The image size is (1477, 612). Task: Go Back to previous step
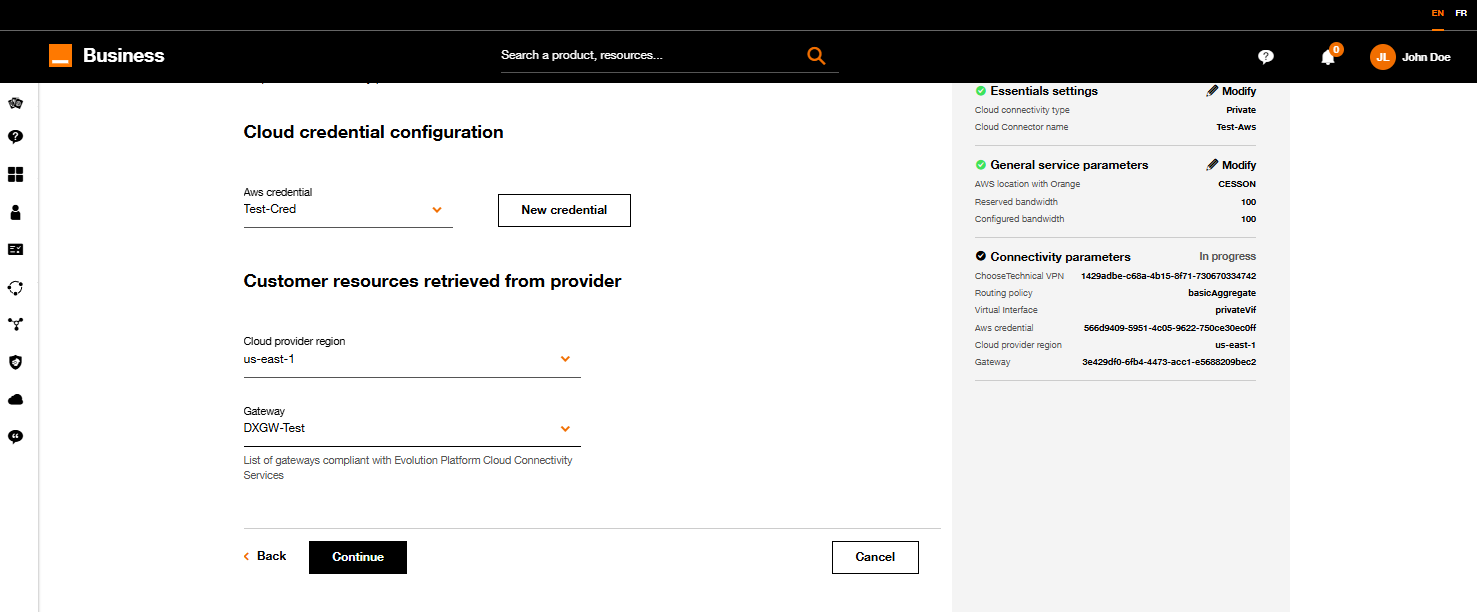265,556
